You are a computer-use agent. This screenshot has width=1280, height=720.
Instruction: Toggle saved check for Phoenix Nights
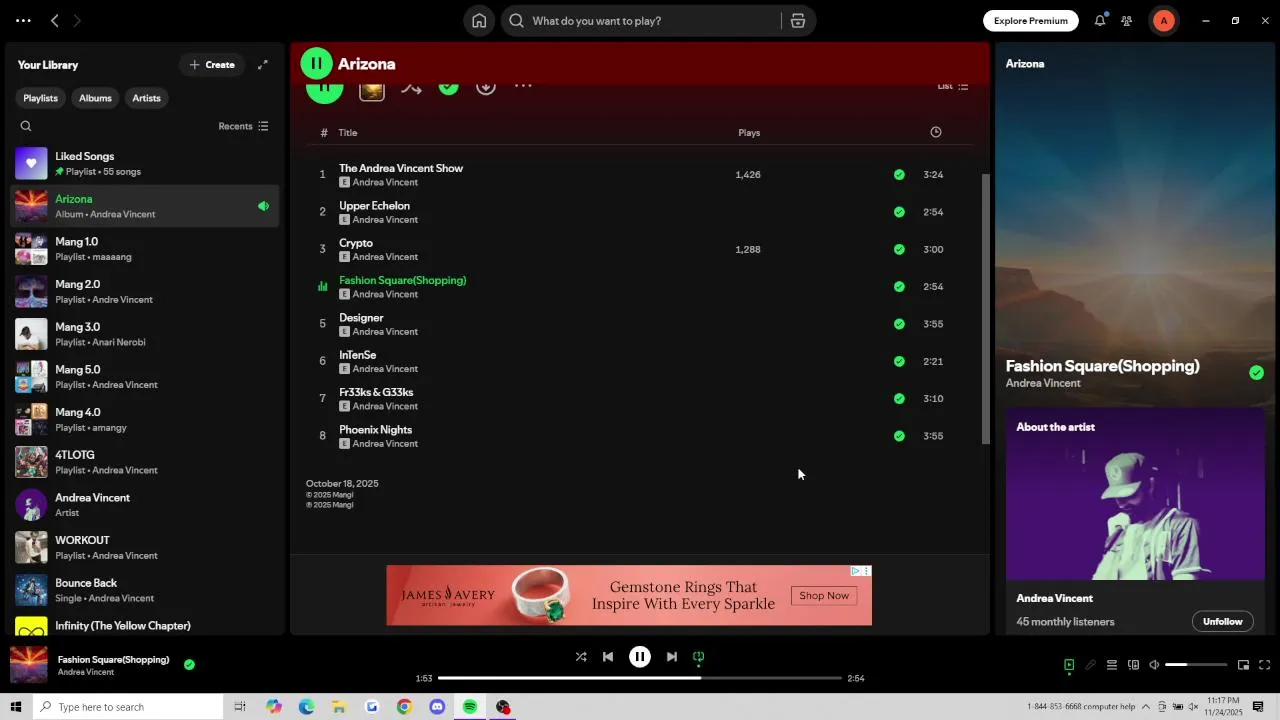[x=899, y=436]
